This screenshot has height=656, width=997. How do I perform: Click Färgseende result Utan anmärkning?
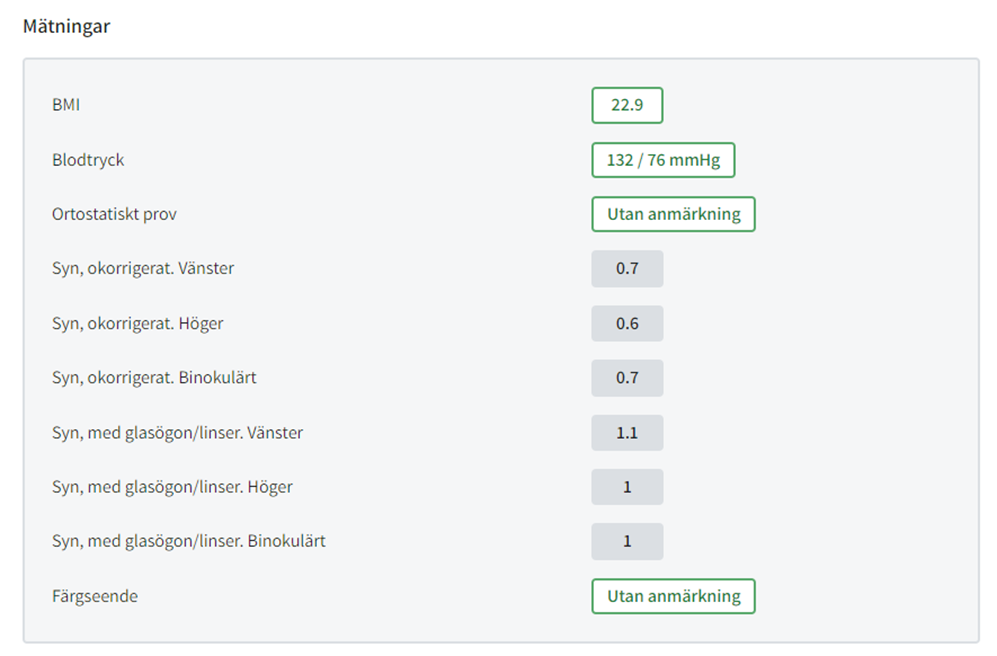pyautogui.click(x=673, y=596)
